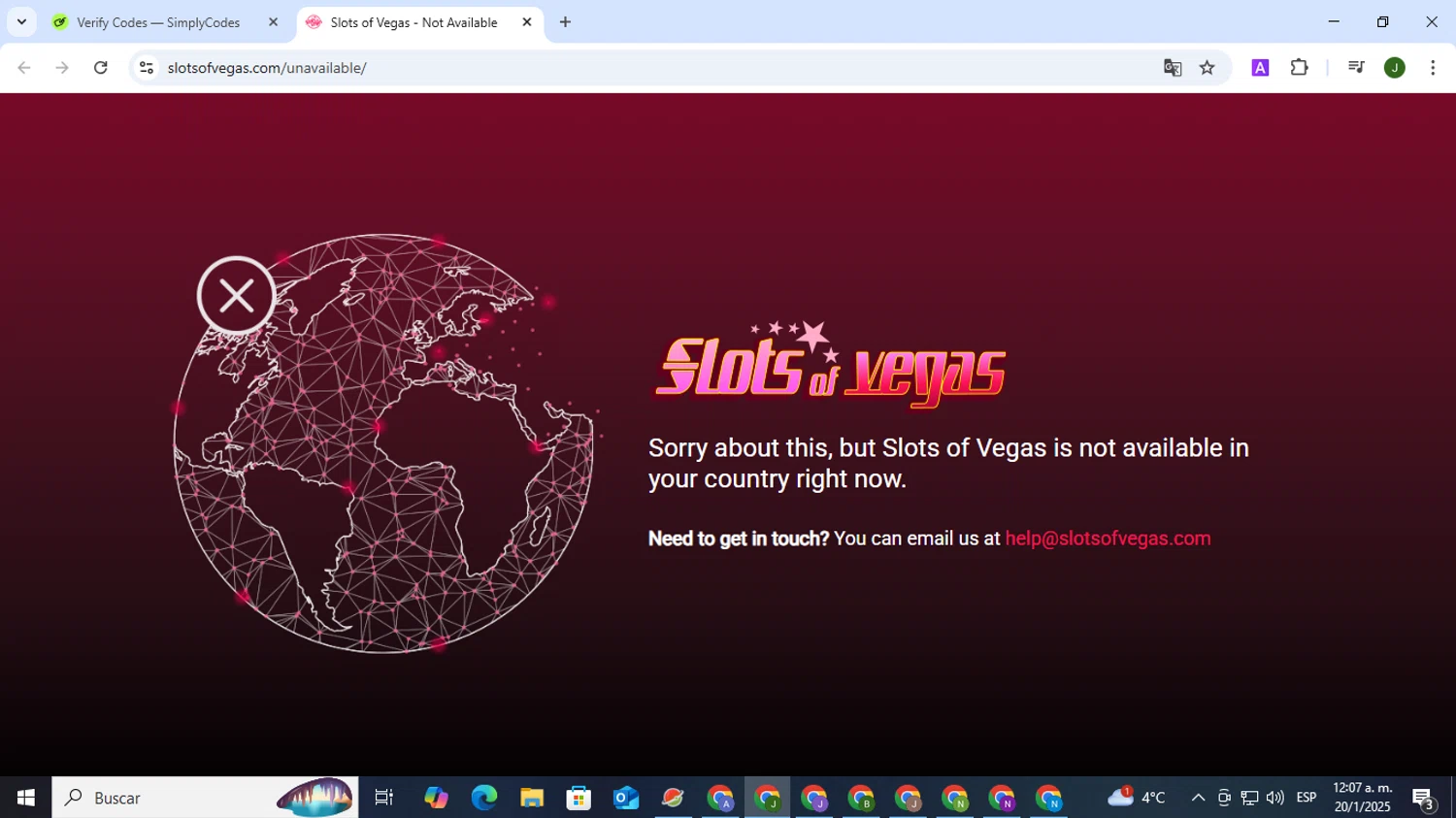Go back to the previous page
The width and height of the screenshot is (1456, 818).
[24, 68]
